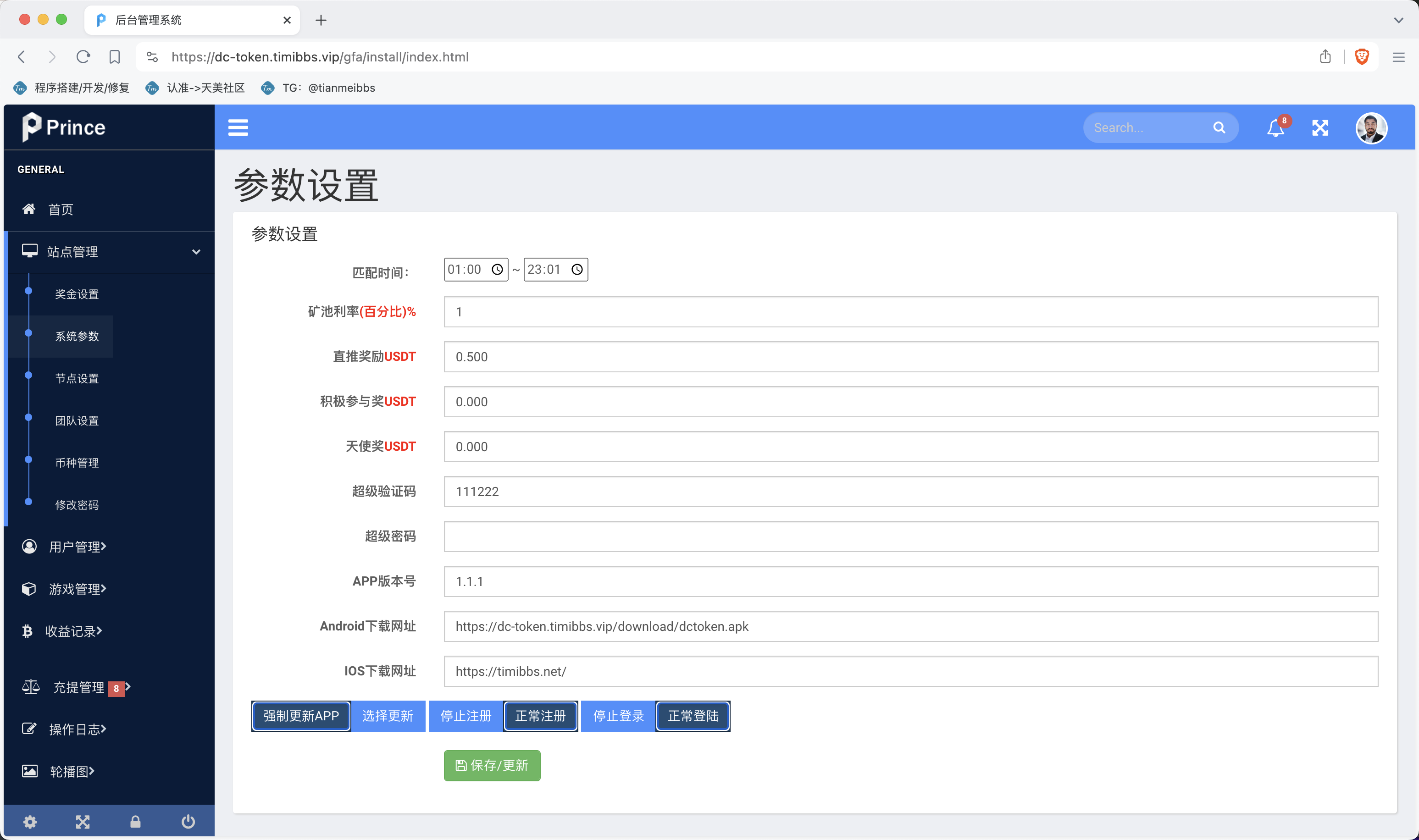
Task: Open bookmark 认准->天美社区
Action: coord(195,88)
